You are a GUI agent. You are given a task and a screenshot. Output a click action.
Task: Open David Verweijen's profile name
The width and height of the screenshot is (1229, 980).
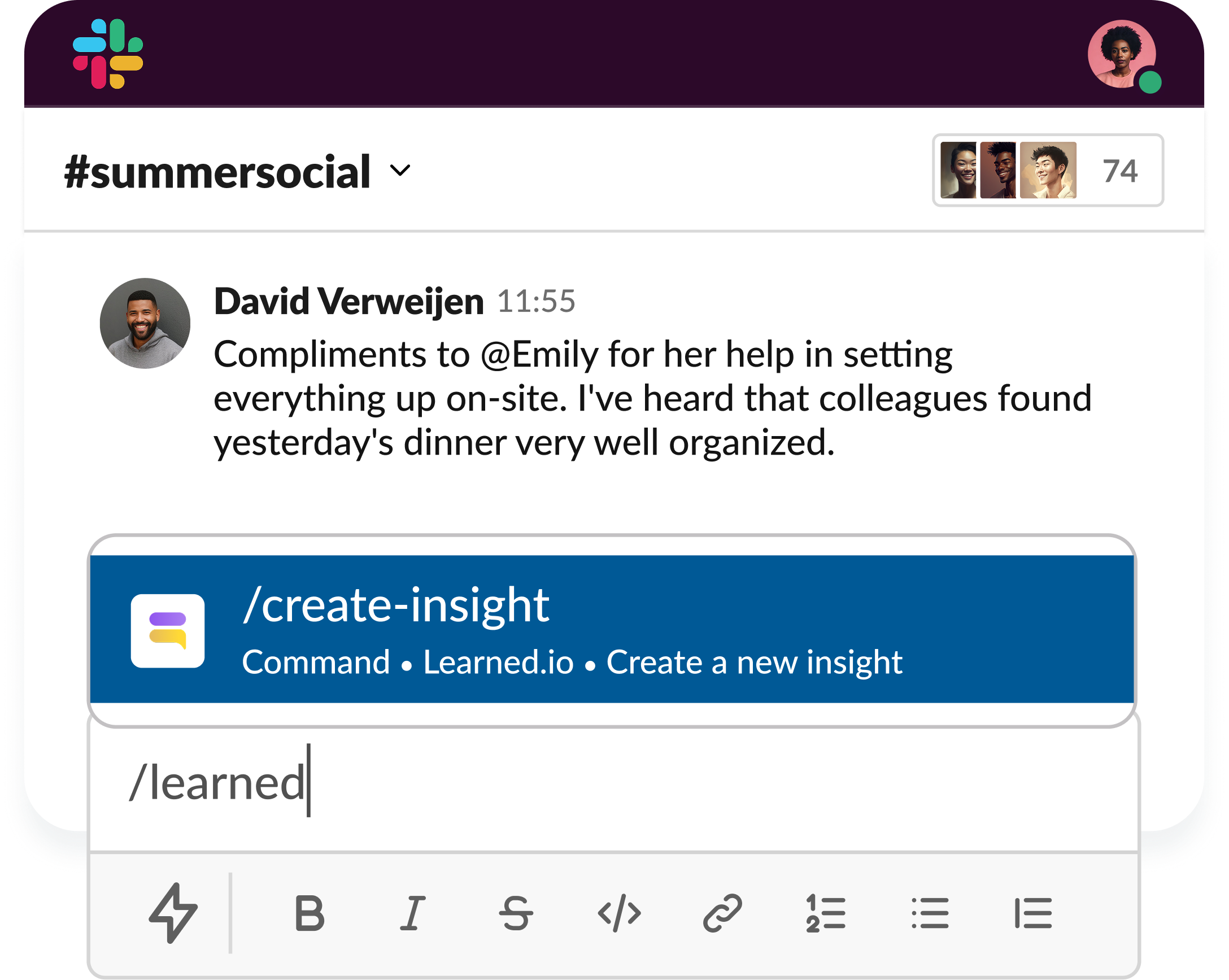[349, 302]
